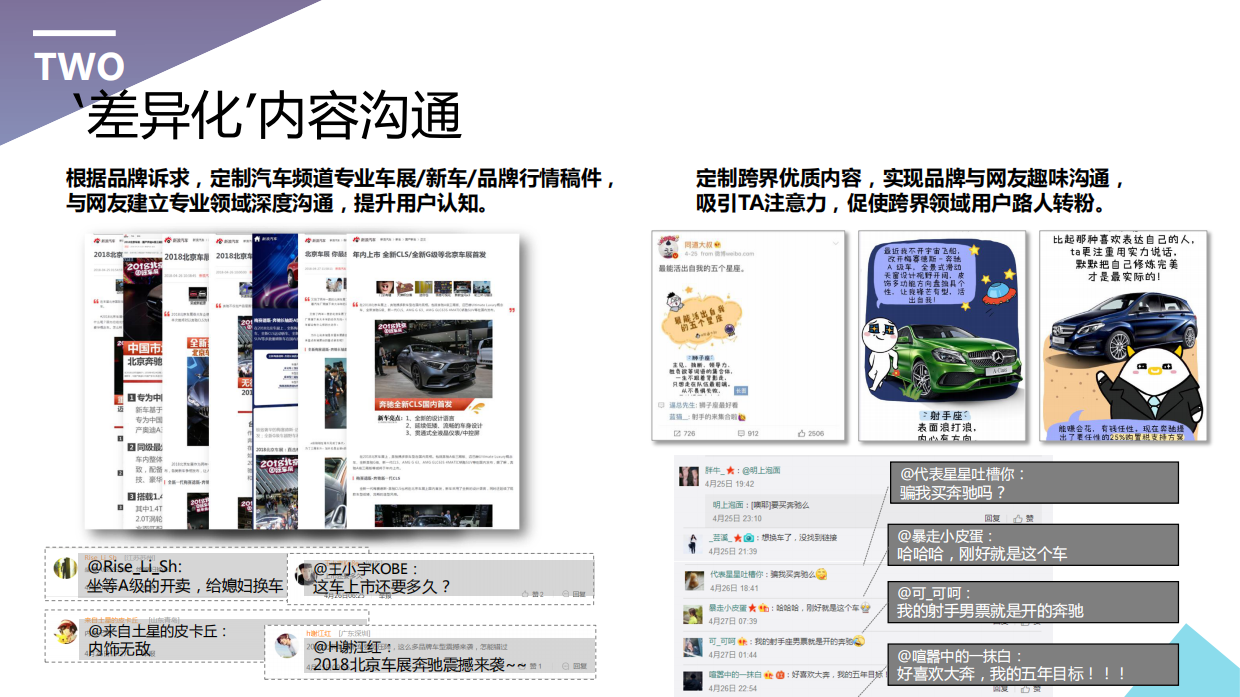Click the medal badge beside 可_可呵 username

(740, 640)
